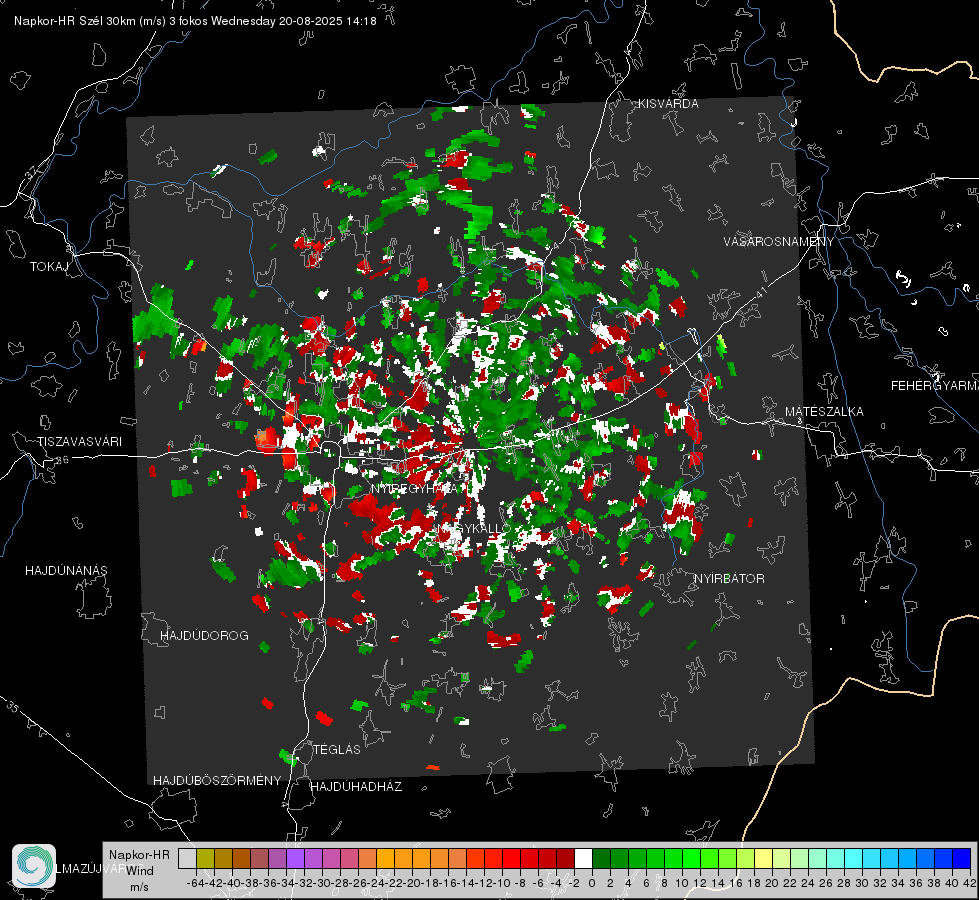Pick the deep blue swatch between 40 and 42
This screenshot has height=900, width=979.
coord(962,858)
